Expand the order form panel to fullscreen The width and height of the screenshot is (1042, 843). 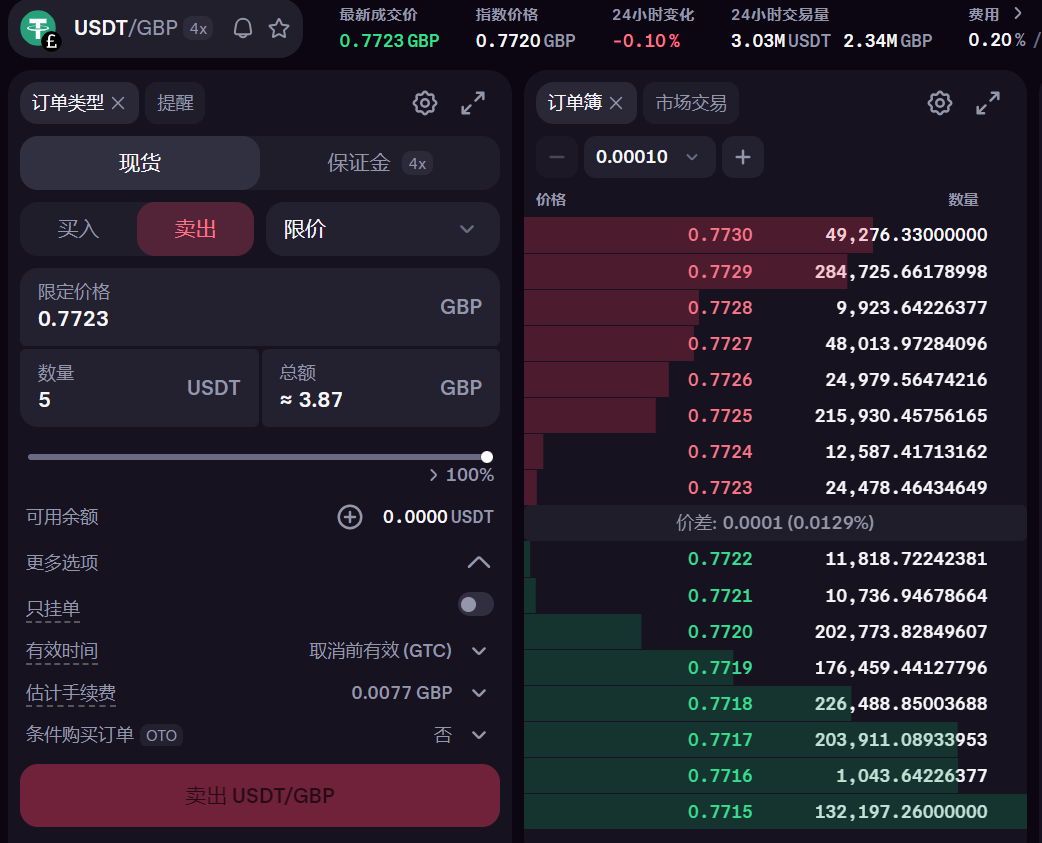pyautogui.click(x=473, y=103)
